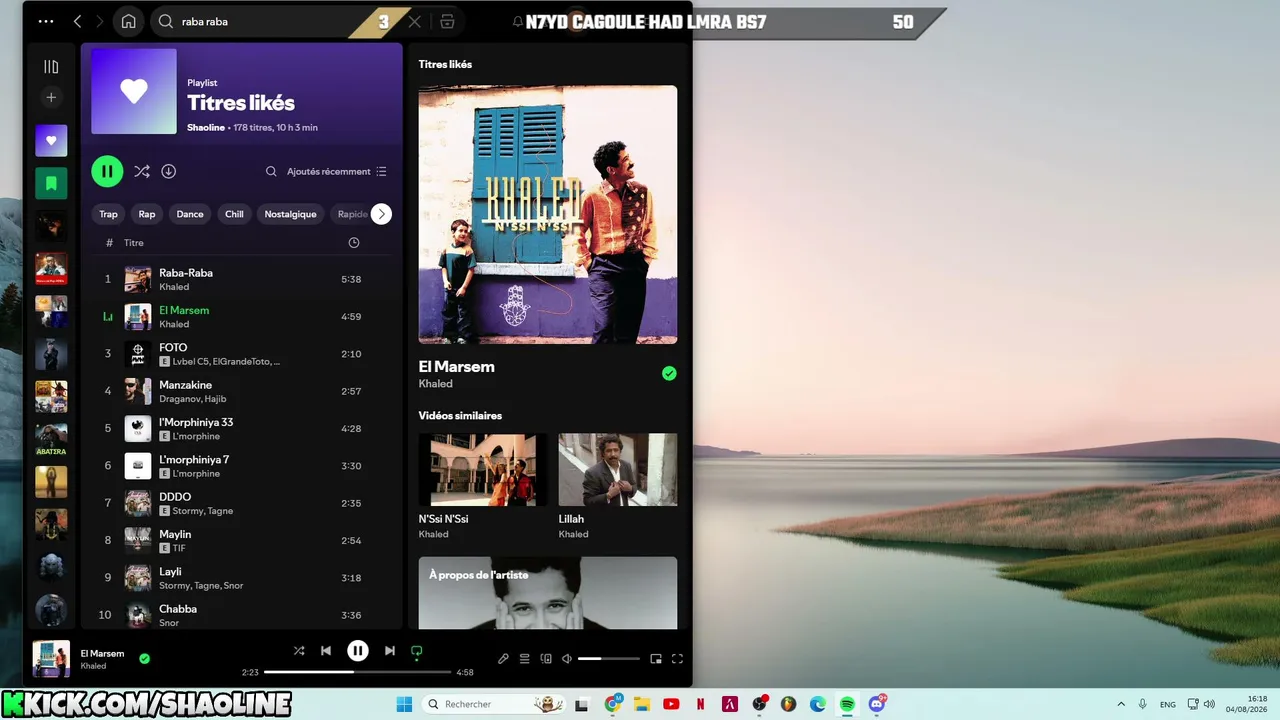Screen dimensions: 1280x720
Task: Open connect to a device
Action: 546,659
